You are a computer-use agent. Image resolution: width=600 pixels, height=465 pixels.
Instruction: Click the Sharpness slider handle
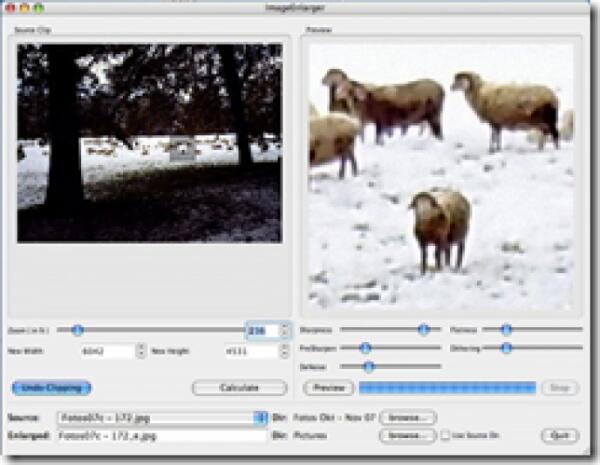click(423, 329)
